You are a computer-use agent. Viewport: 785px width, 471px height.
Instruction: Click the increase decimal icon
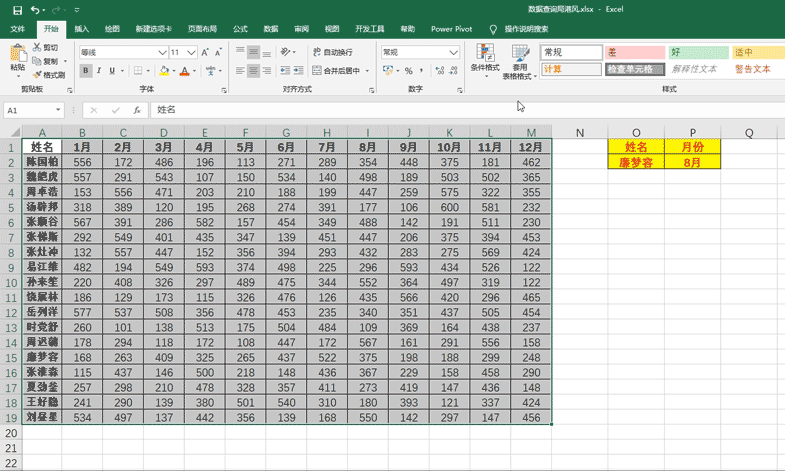click(x=440, y=71)
